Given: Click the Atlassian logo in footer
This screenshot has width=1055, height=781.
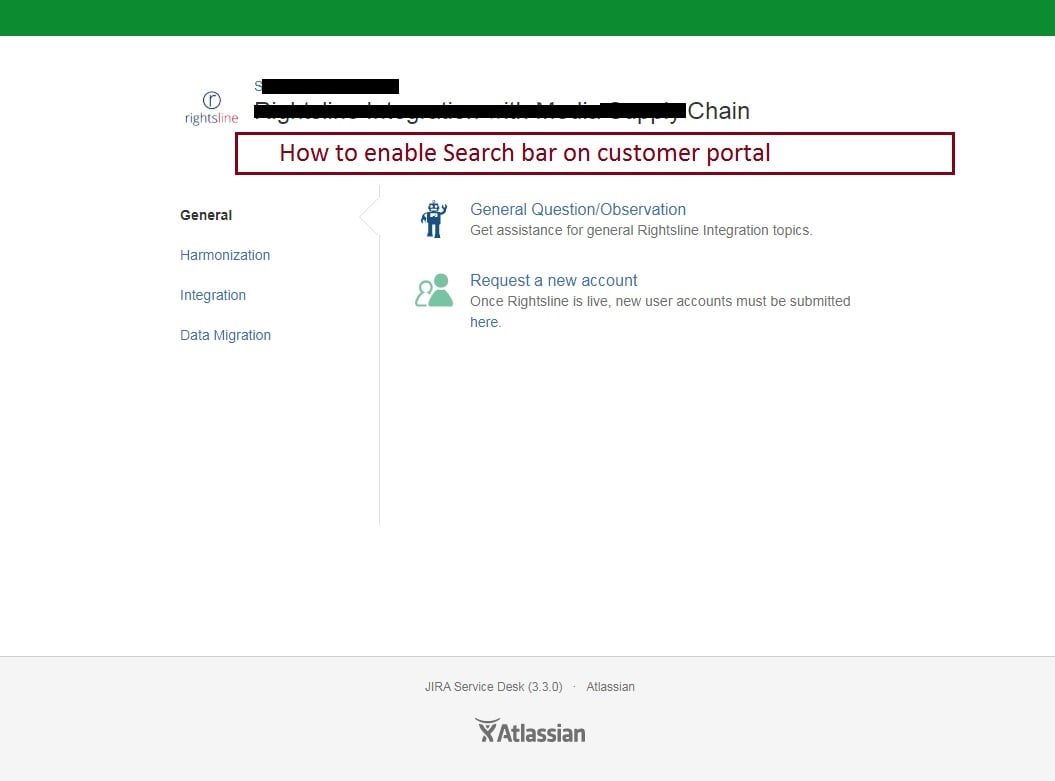Looking at the screenshot, I should [530, 731].
